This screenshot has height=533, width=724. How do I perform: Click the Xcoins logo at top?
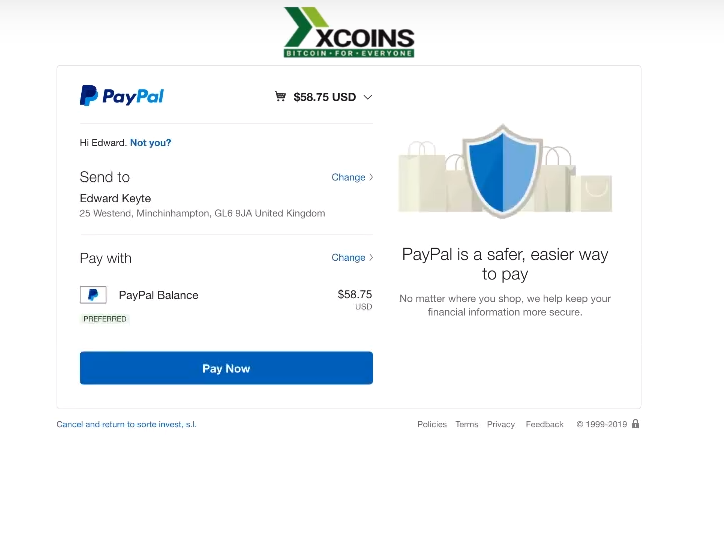(349, 33)
